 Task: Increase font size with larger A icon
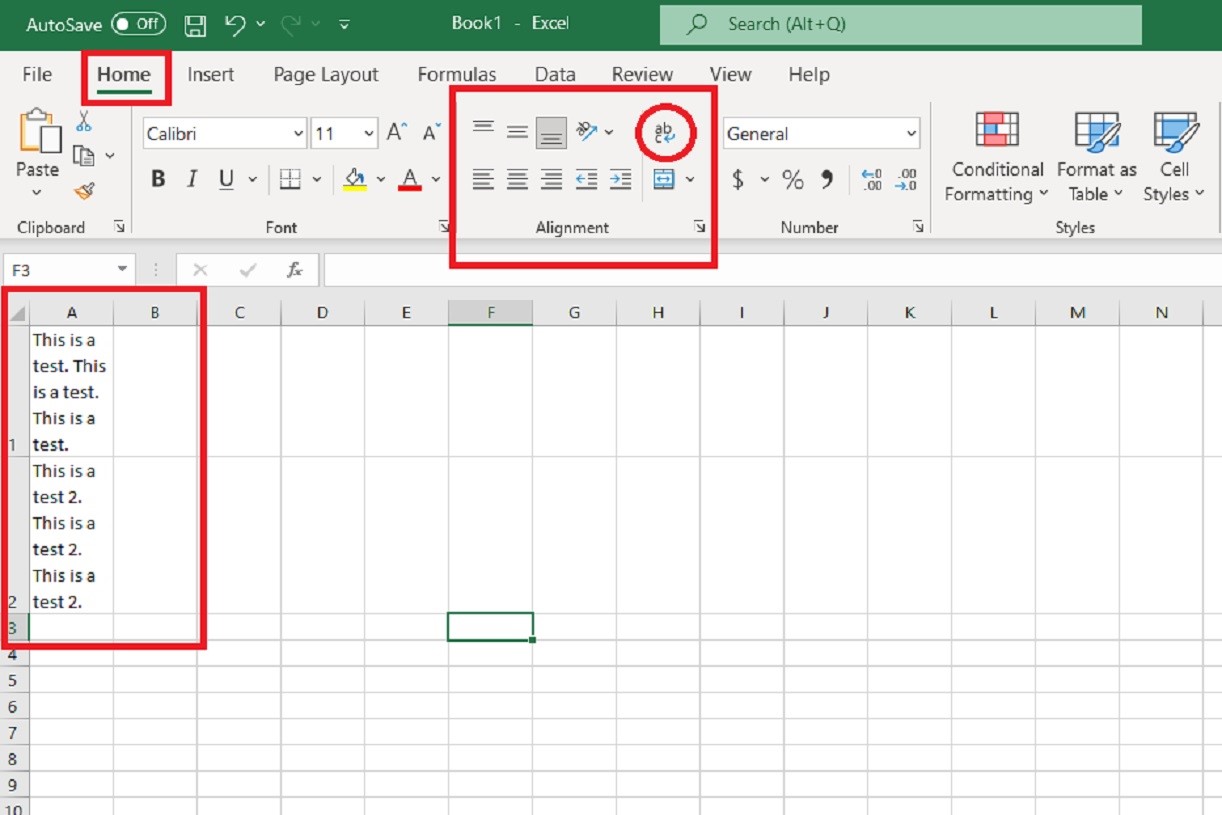tap(397, 133)
